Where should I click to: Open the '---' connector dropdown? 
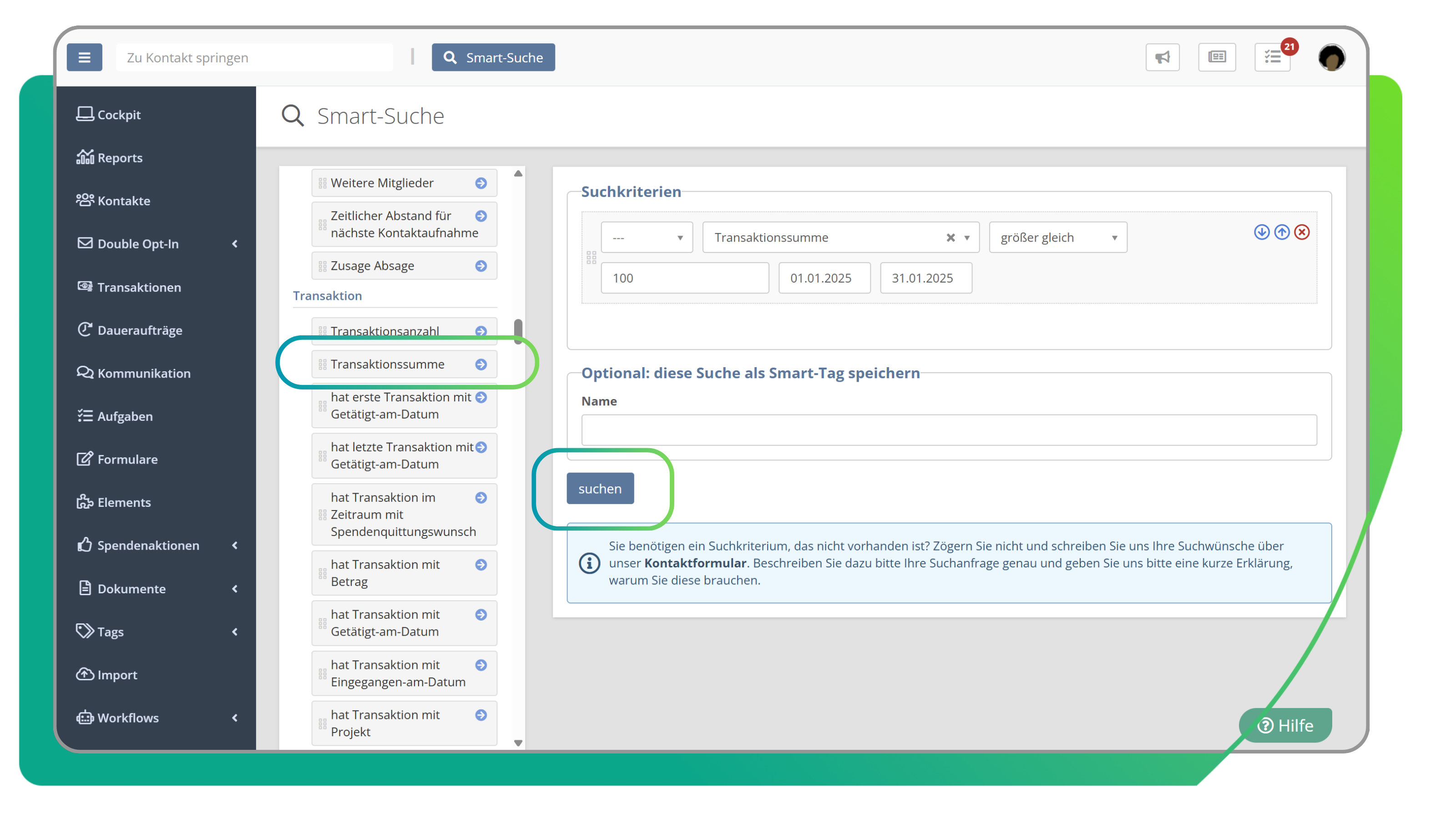coord(647,238)
